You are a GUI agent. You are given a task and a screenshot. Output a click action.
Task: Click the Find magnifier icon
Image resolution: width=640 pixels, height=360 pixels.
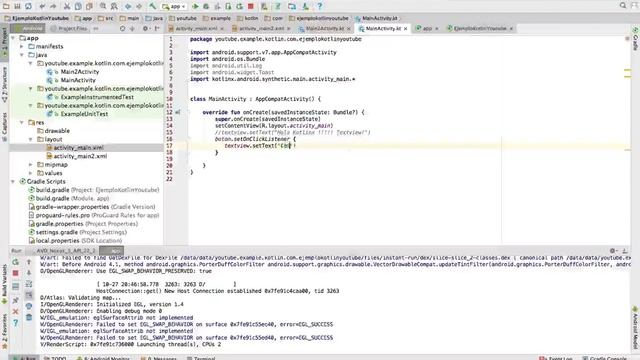(103, 6)
